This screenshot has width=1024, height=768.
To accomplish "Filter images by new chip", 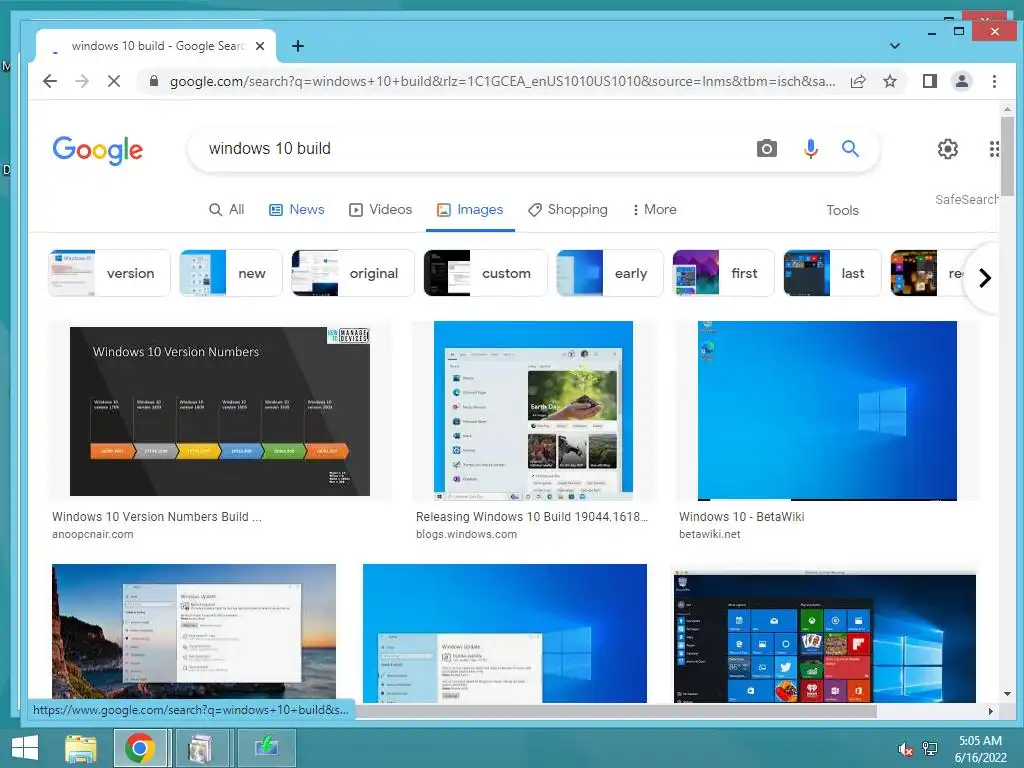I will (231, 273).
